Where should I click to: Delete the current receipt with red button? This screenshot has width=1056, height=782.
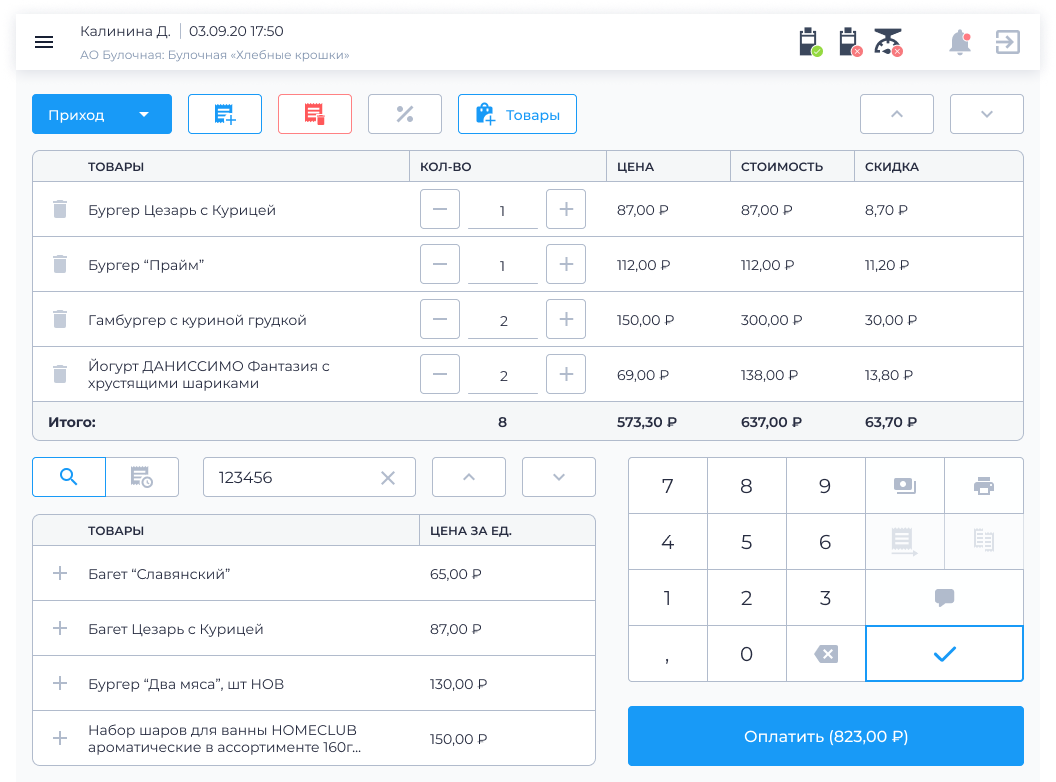(x=315, y=114)
